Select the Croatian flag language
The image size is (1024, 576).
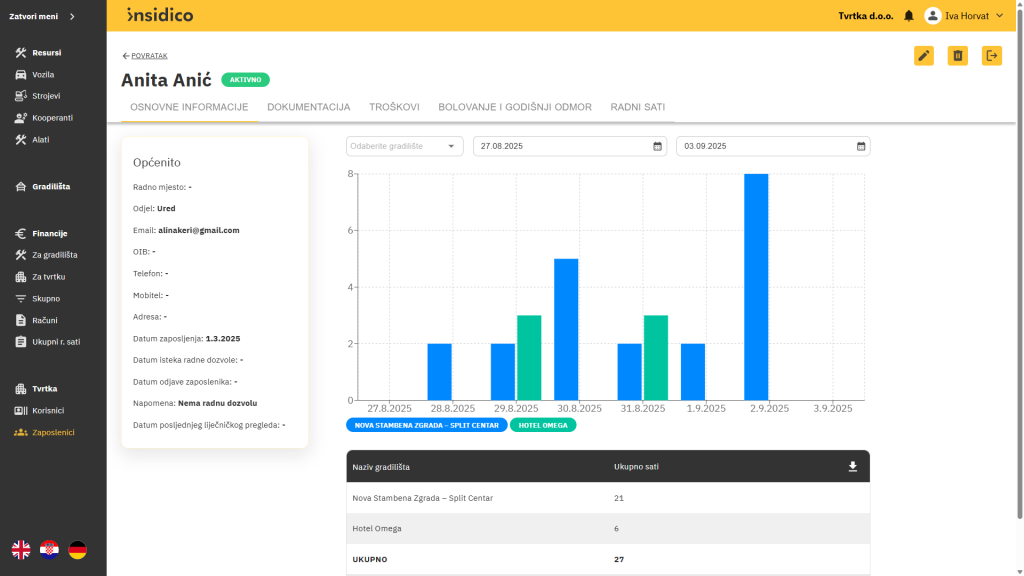[49, 549]
